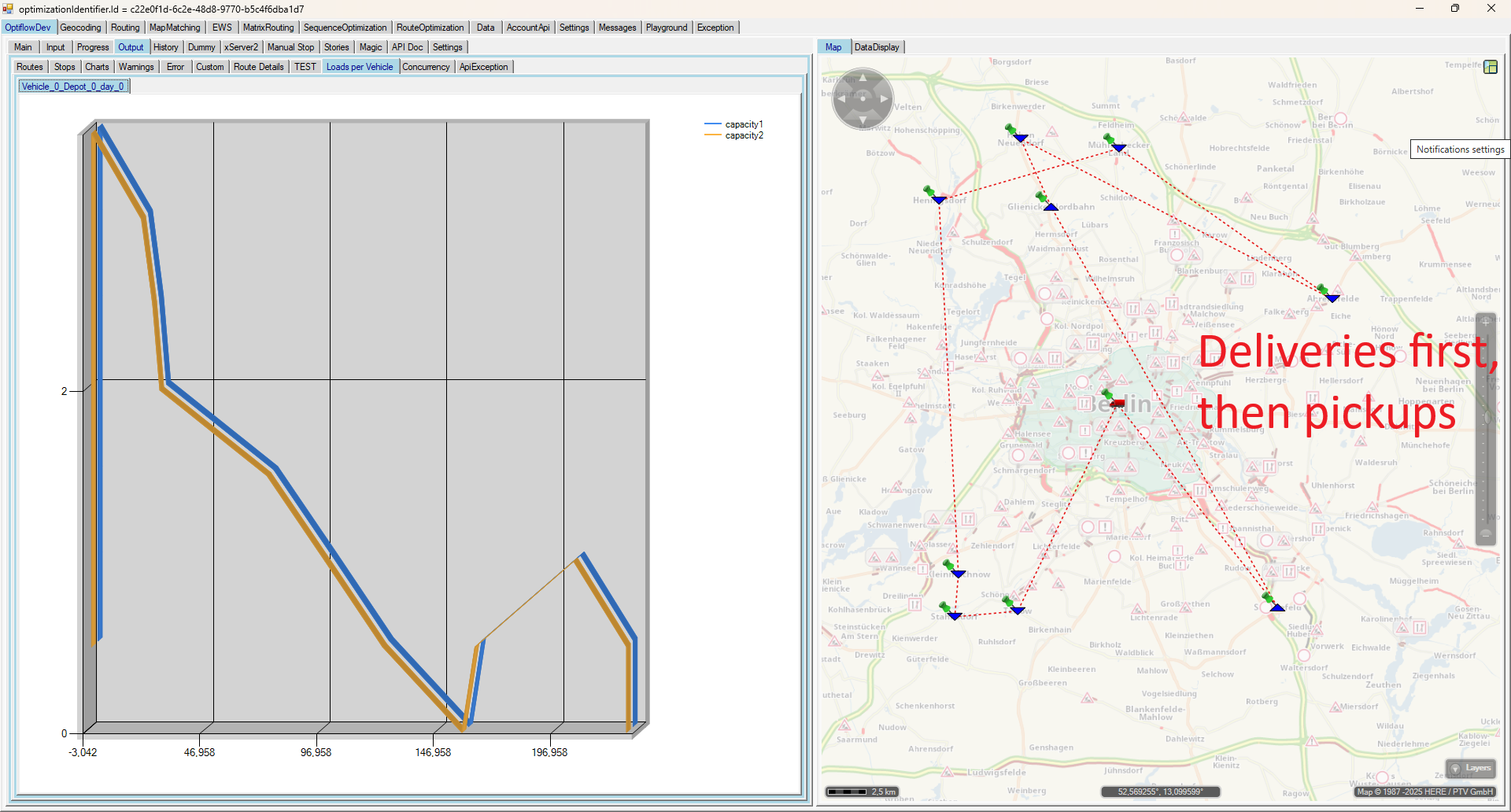Click the map zoom-in plus button

pyautogui.click(x=1486, y=322)
